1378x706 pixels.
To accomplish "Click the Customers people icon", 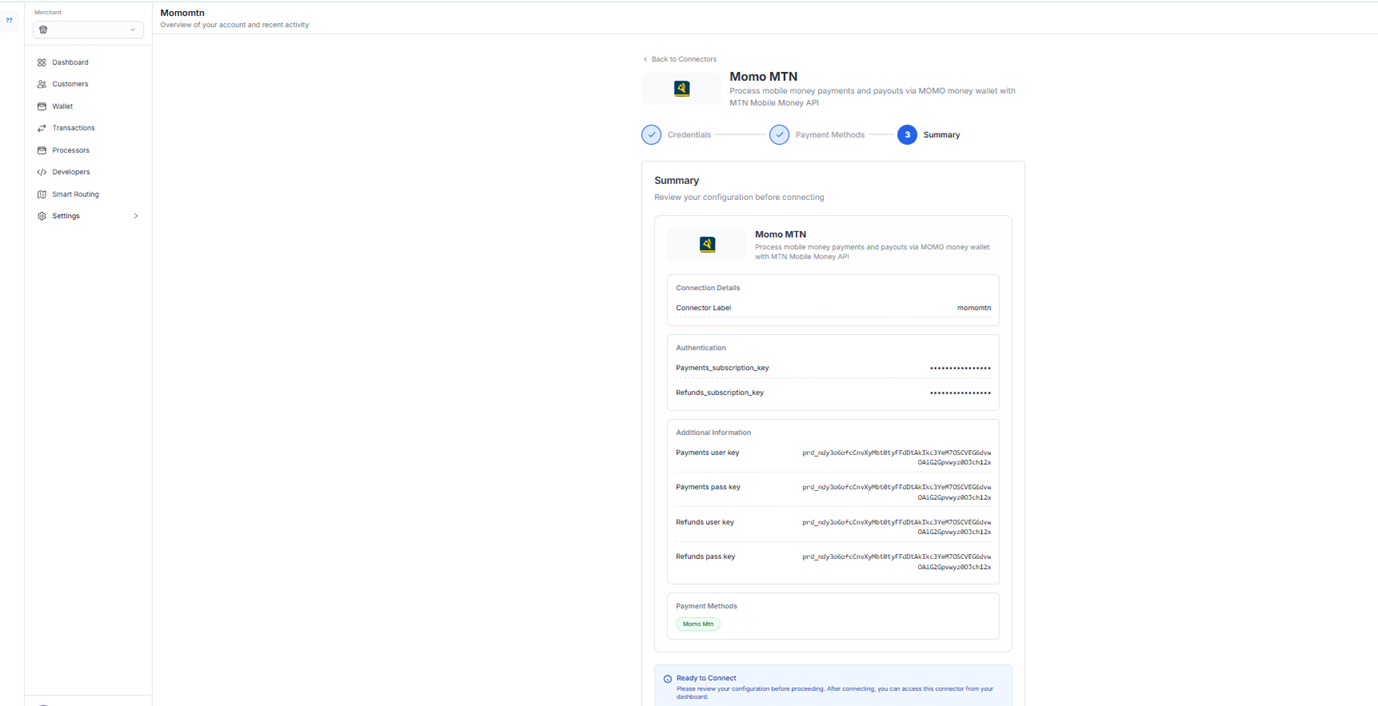I will coord(42,84).
